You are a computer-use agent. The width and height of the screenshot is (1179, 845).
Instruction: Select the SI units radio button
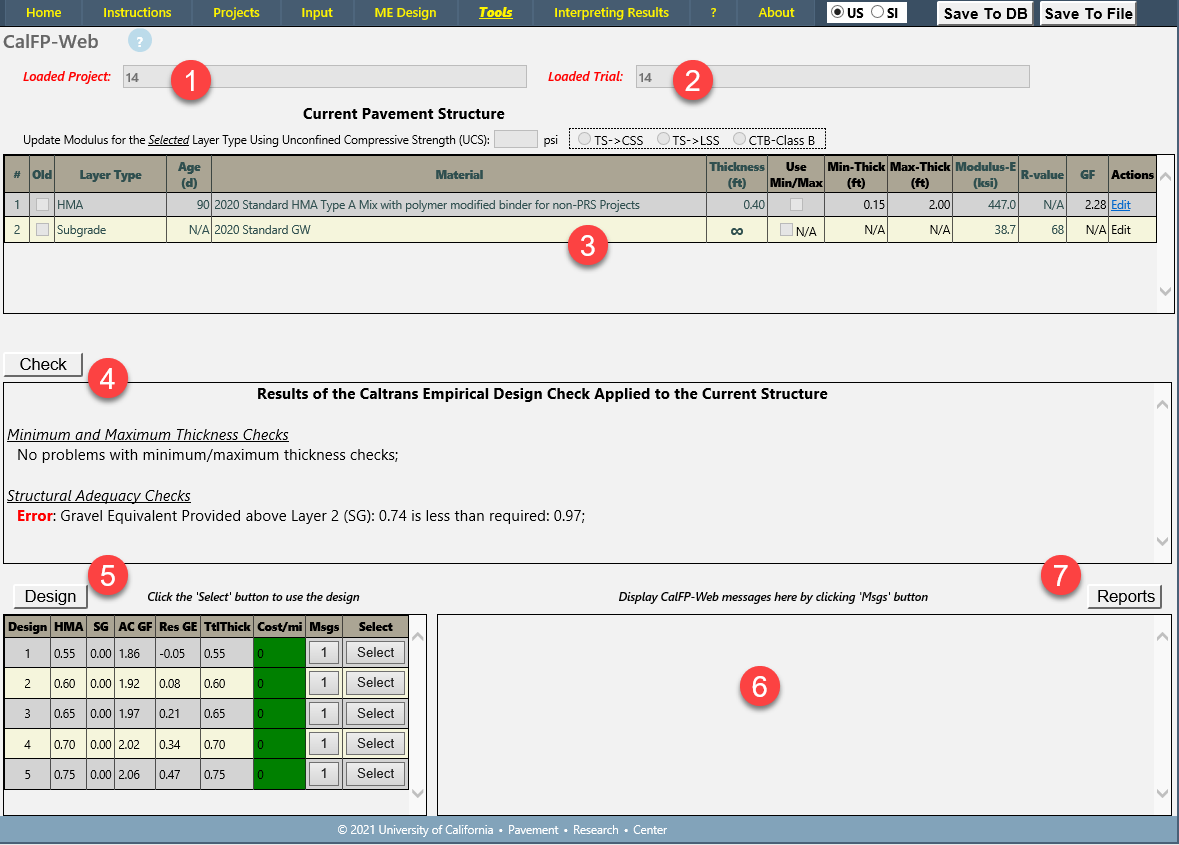(x=877, y=13)
